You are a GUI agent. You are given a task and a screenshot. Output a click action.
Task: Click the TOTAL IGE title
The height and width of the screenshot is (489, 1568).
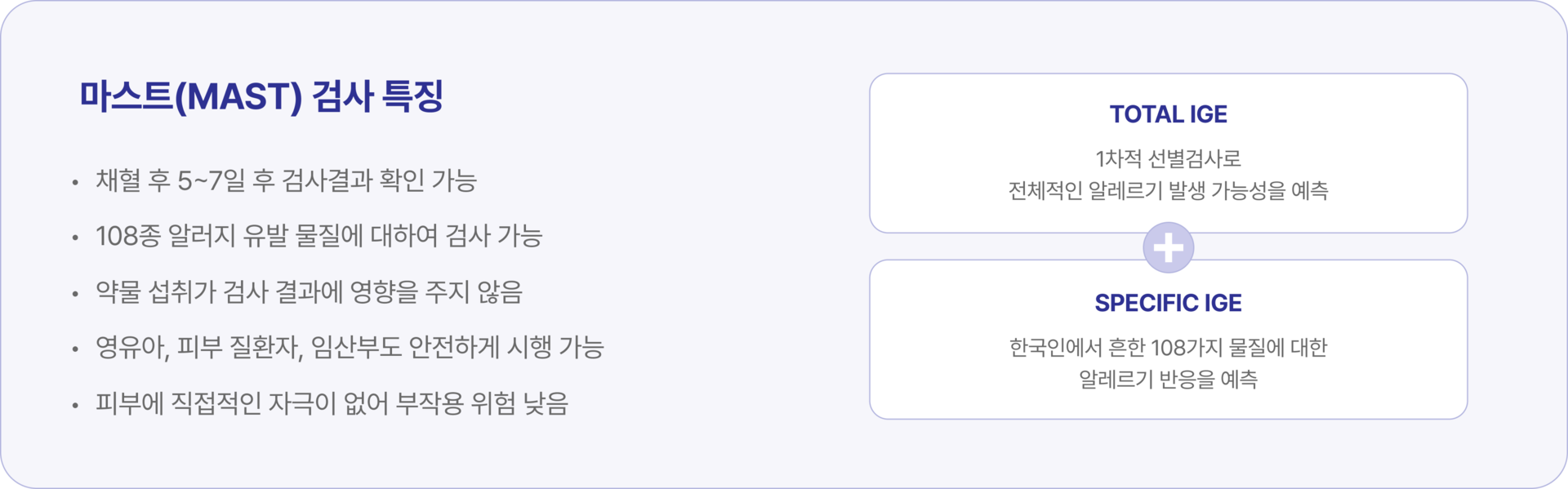click(x=1168, y=114)
